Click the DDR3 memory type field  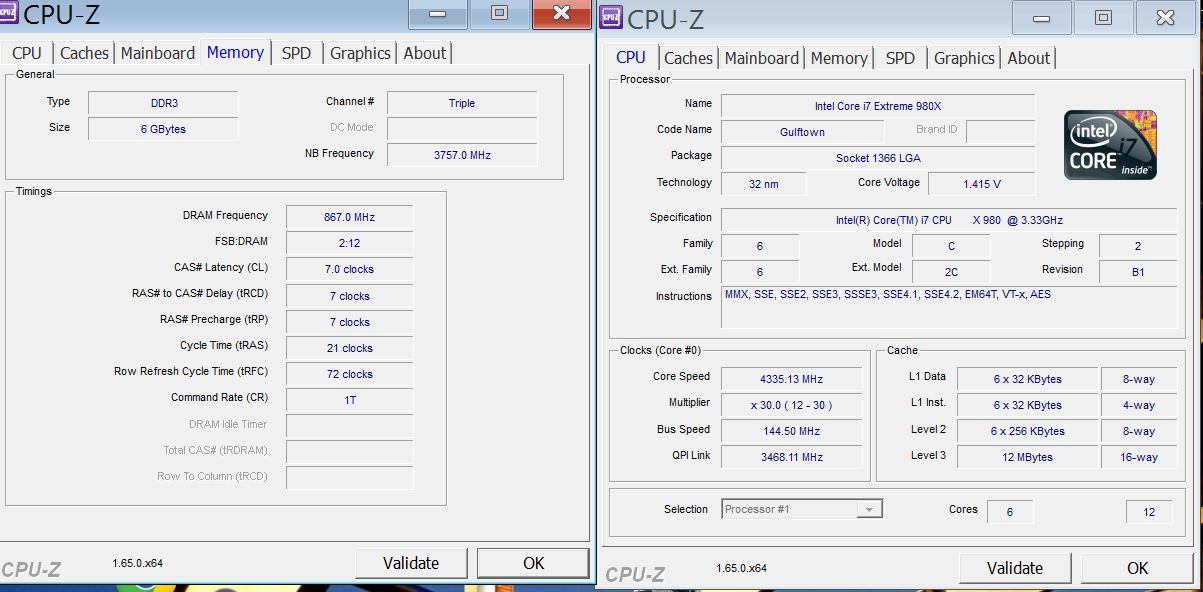[163, 103]
